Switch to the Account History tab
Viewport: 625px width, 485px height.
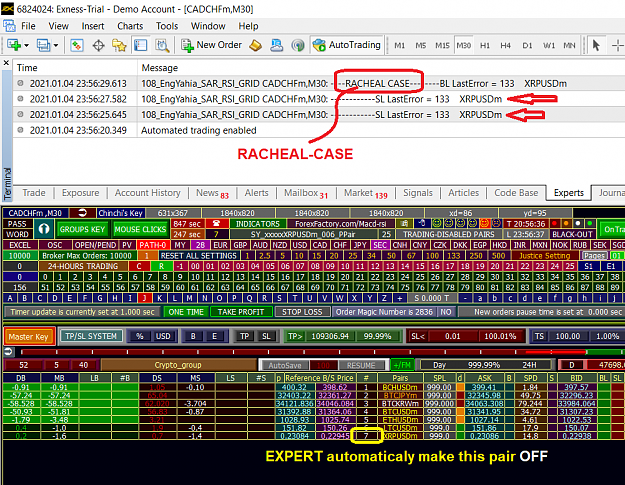point(147,193)
